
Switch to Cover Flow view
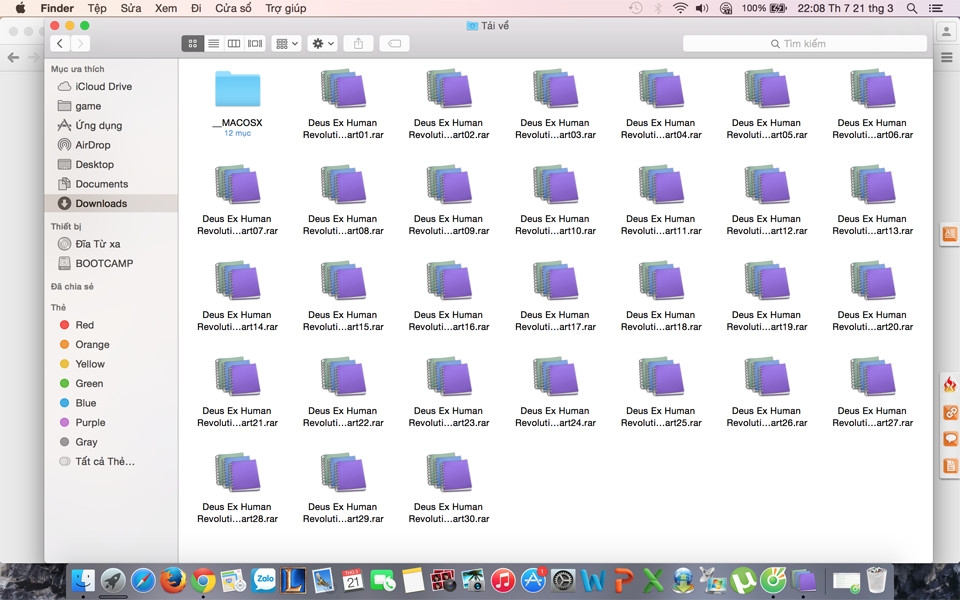pos(255,43)
